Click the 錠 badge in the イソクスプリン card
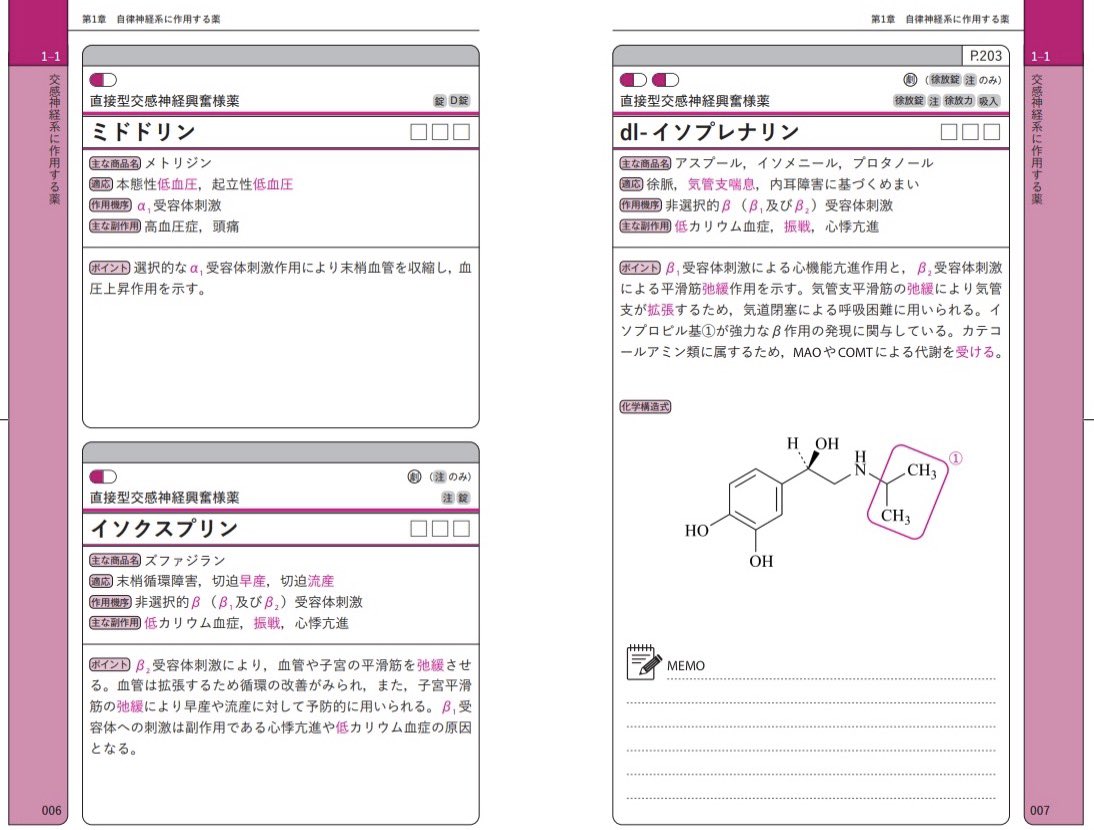The width and height of the screenshot is (1094, 830). [x=463, y=498]
